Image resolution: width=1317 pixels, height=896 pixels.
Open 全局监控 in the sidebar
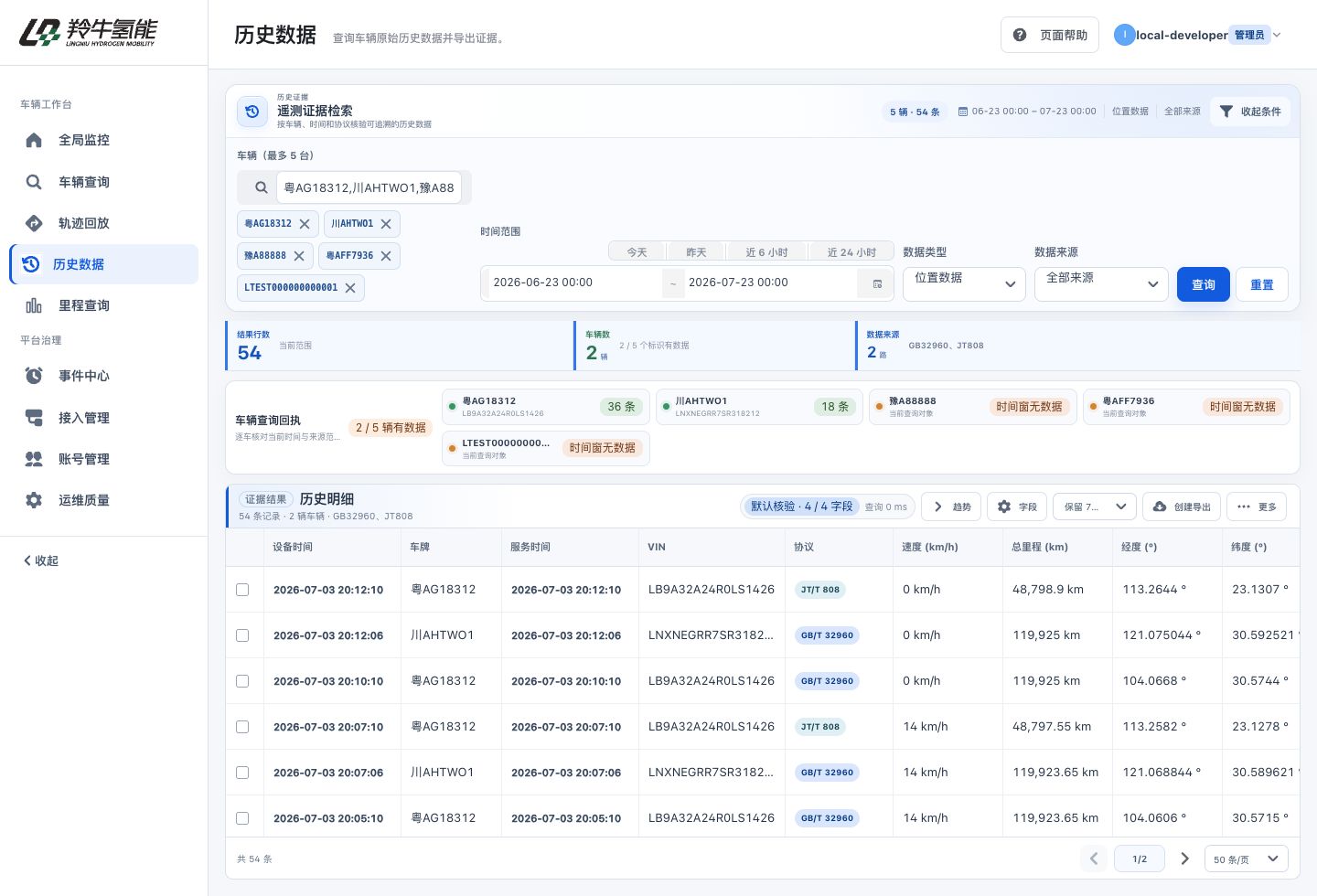click(103, 140)
